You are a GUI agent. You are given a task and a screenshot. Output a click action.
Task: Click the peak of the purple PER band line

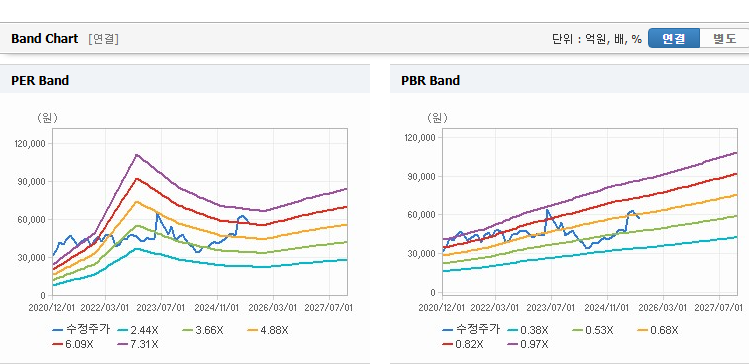(137, 154)
